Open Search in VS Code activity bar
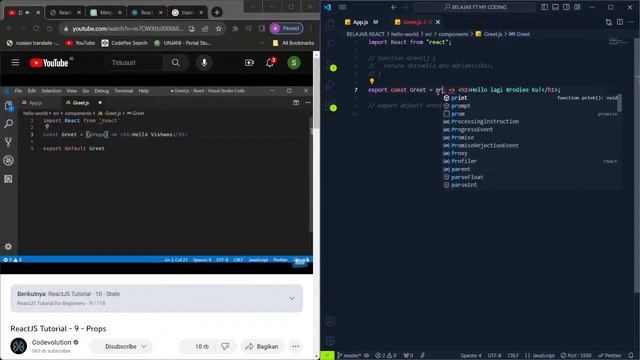This screenshot has height=360, width=640. point(330,44)
